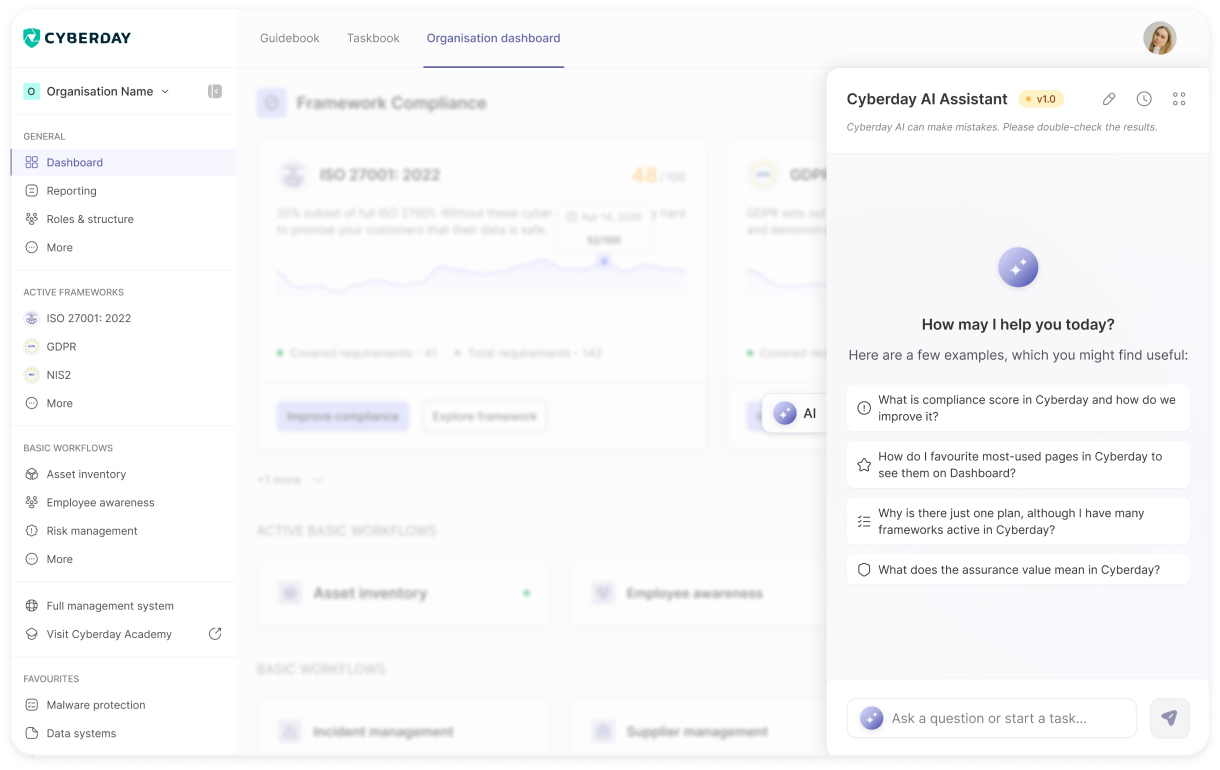Click the floating AI button
This screenshot has width=1220, height=770.
tap(796, 413)
